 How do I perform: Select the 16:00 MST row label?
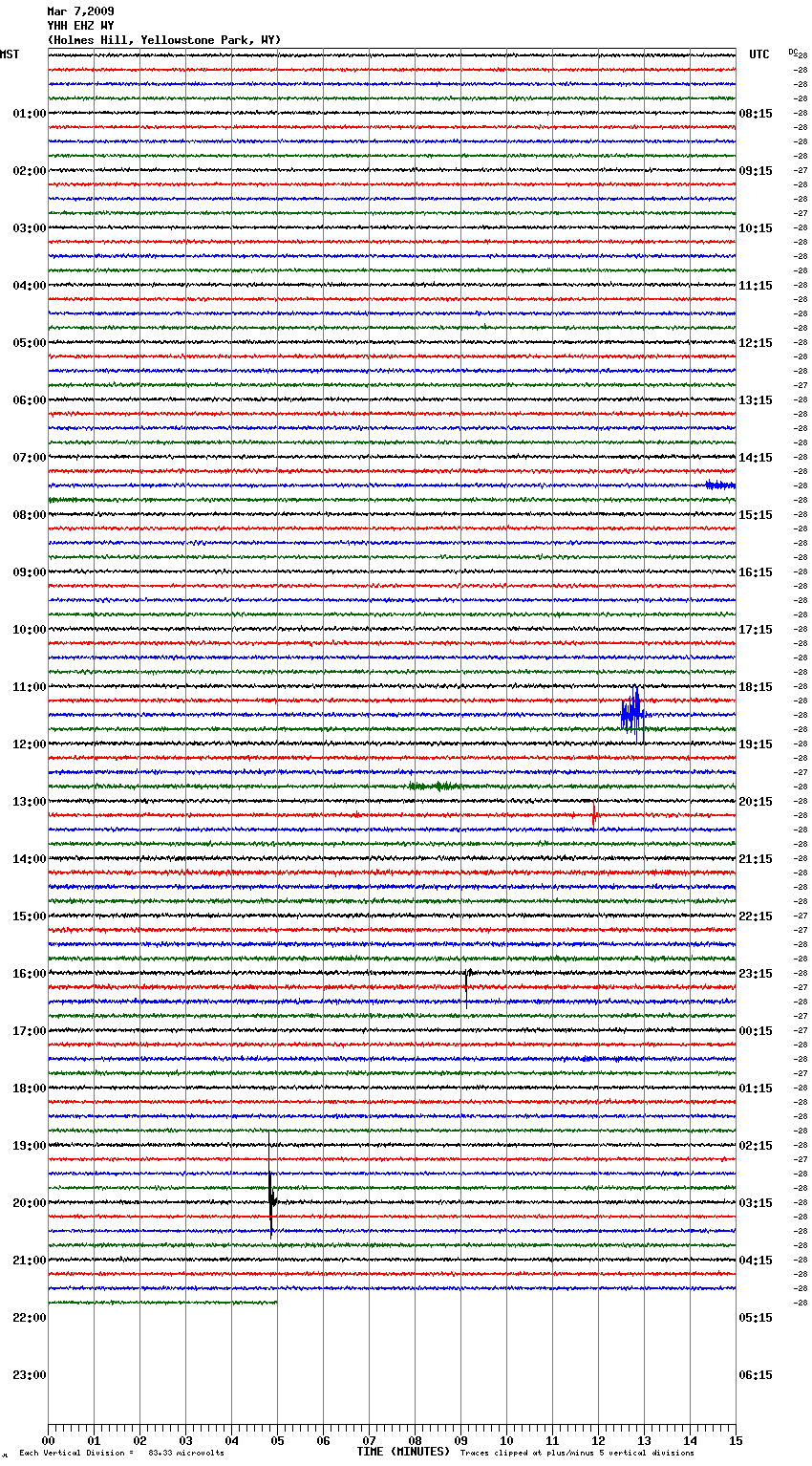30,974
